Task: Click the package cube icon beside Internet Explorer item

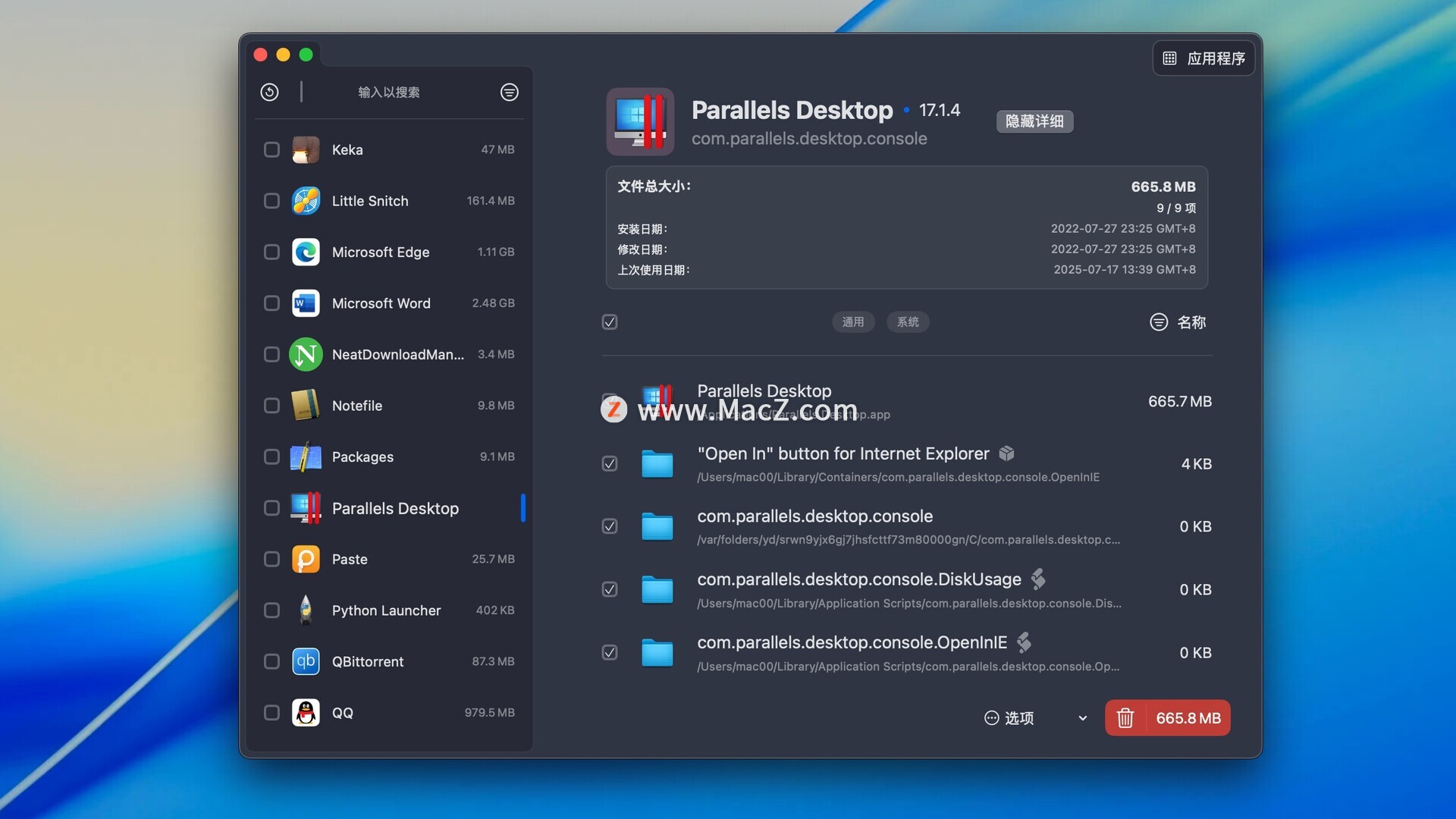Action: coord(1006,453)
